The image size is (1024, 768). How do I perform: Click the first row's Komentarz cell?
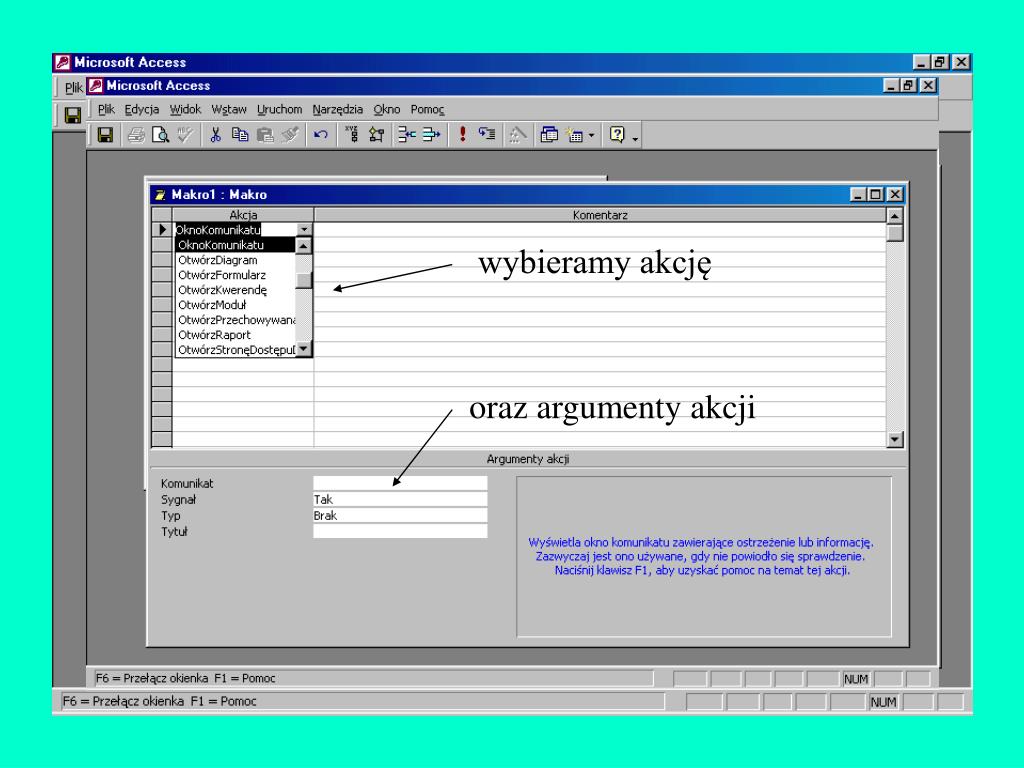click(x=600, y=230)
